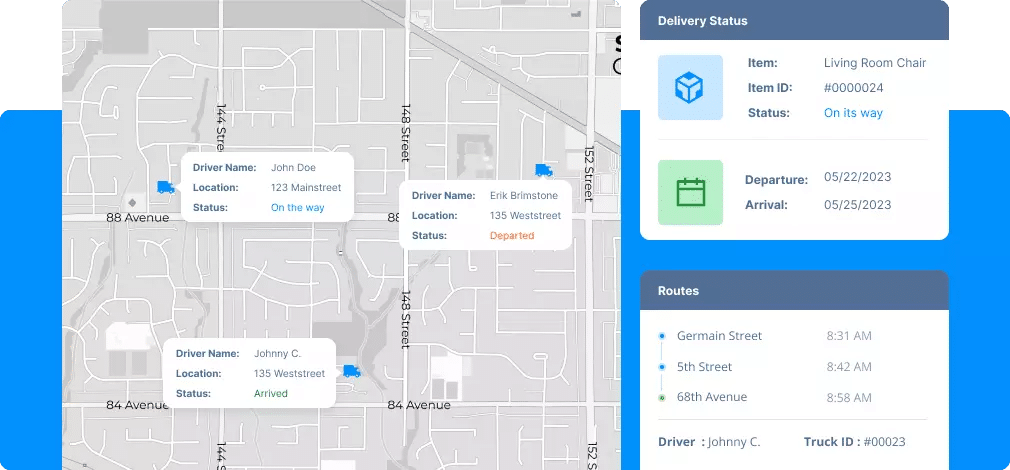Click the '84 Avenue' label near 148 Street

(x=419, y=405)
